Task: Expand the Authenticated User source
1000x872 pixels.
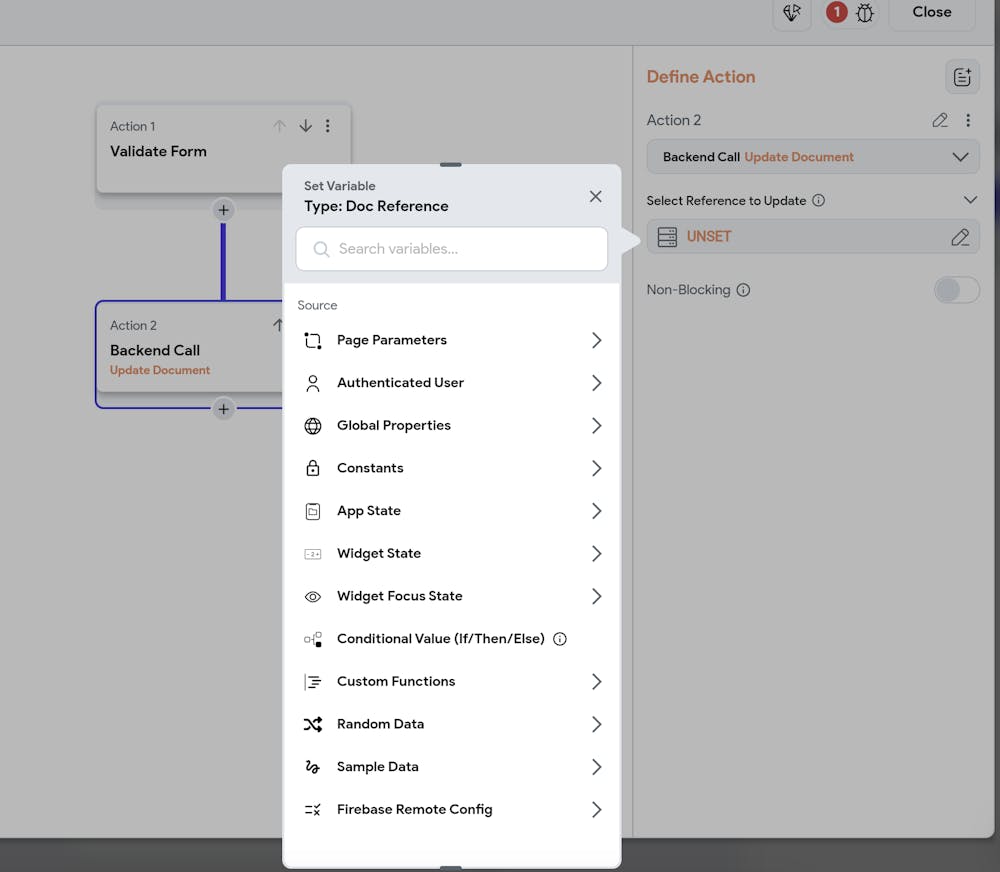Action: click(452, 383)
